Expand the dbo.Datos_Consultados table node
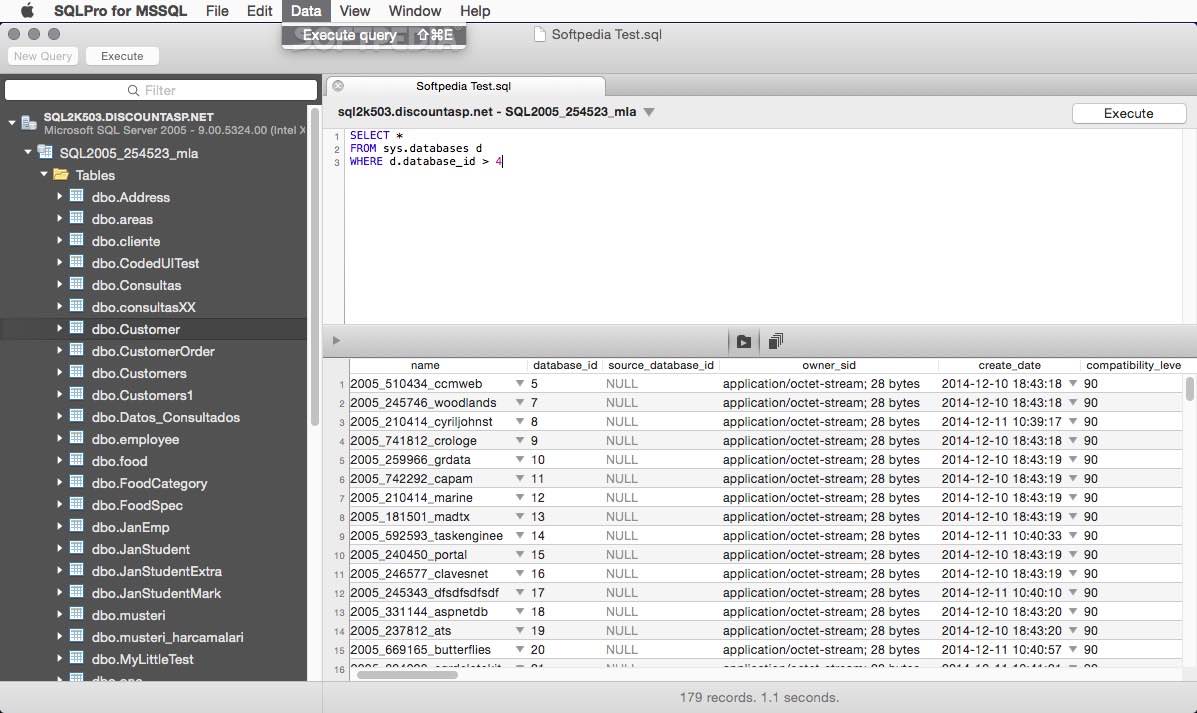This screenshot has height=713, width=1197. tap(60, 417)
